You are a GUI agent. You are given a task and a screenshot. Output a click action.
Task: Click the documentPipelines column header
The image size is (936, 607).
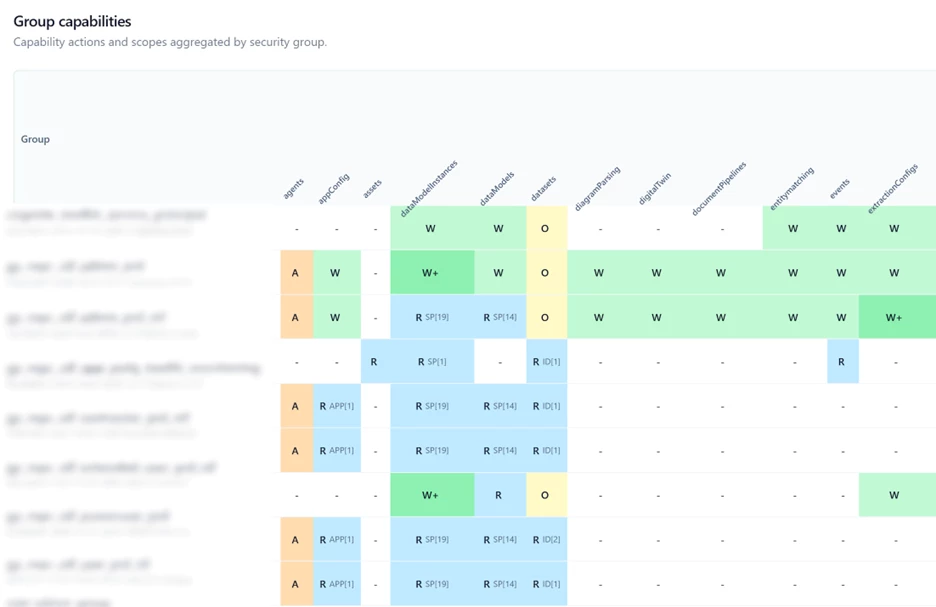(720, 185)
